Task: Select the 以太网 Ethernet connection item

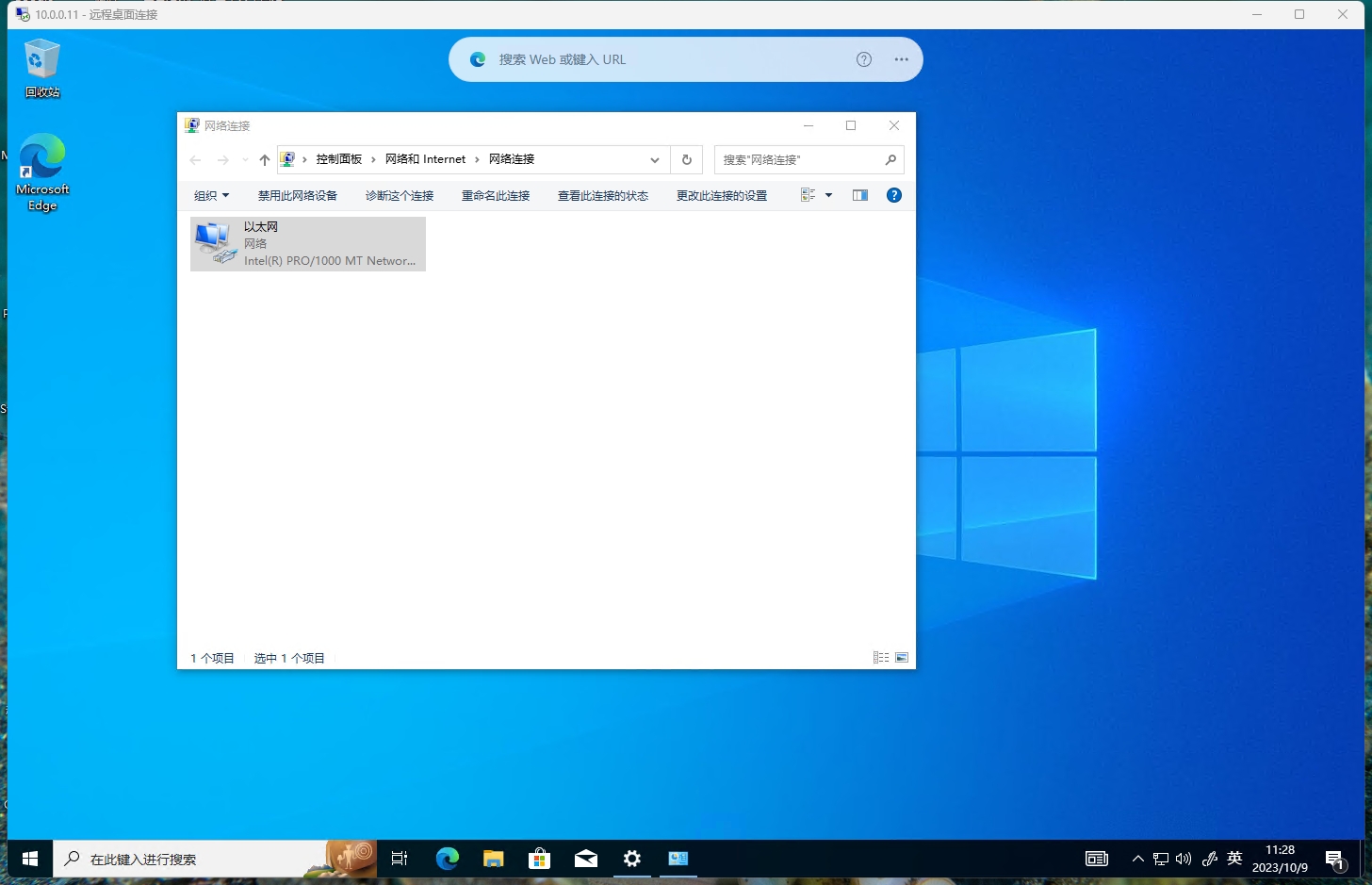Action: click(308, 243)
